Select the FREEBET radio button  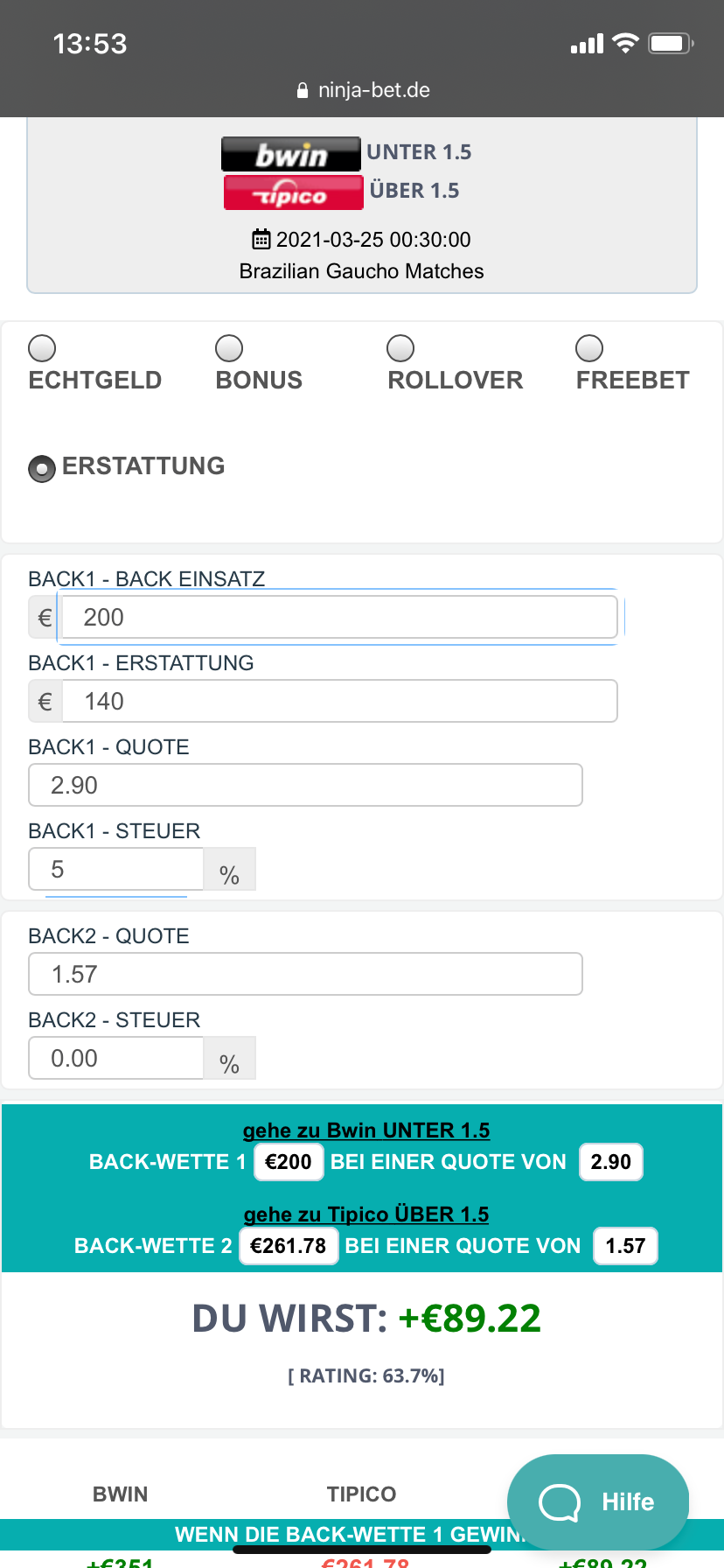pyautogui.click(x=589, y=348)
